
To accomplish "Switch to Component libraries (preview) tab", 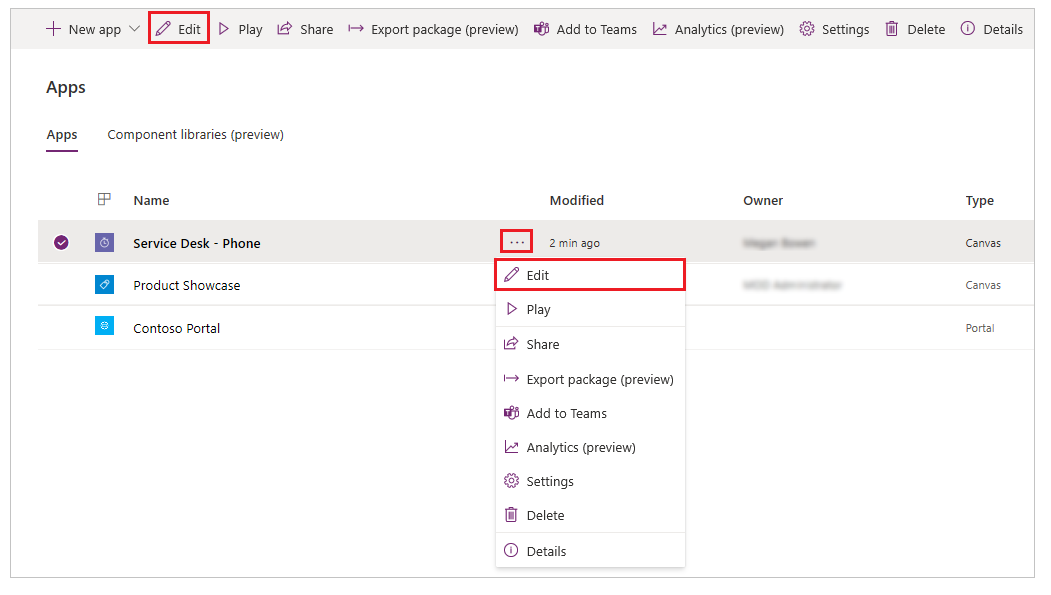I will pyautogui.click(x=195, y=135).
